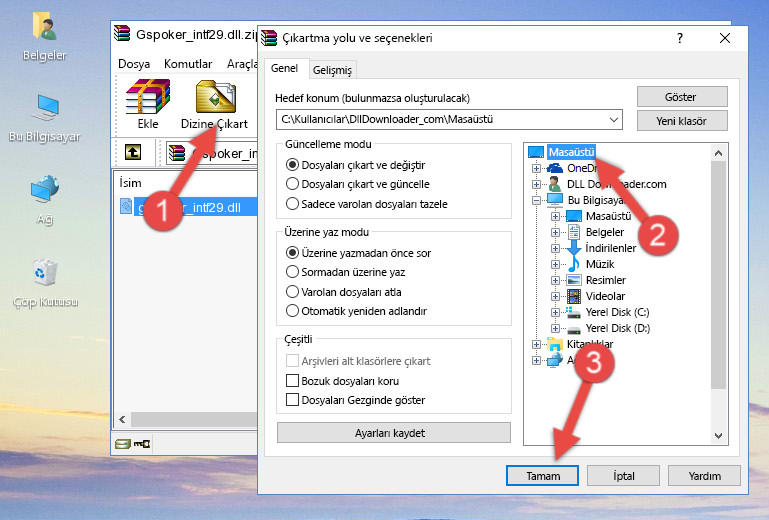Screen dimensions: 769x520
Task: Click the Ekle archive icon in WinRAR
Action: (x=148, y=97)
